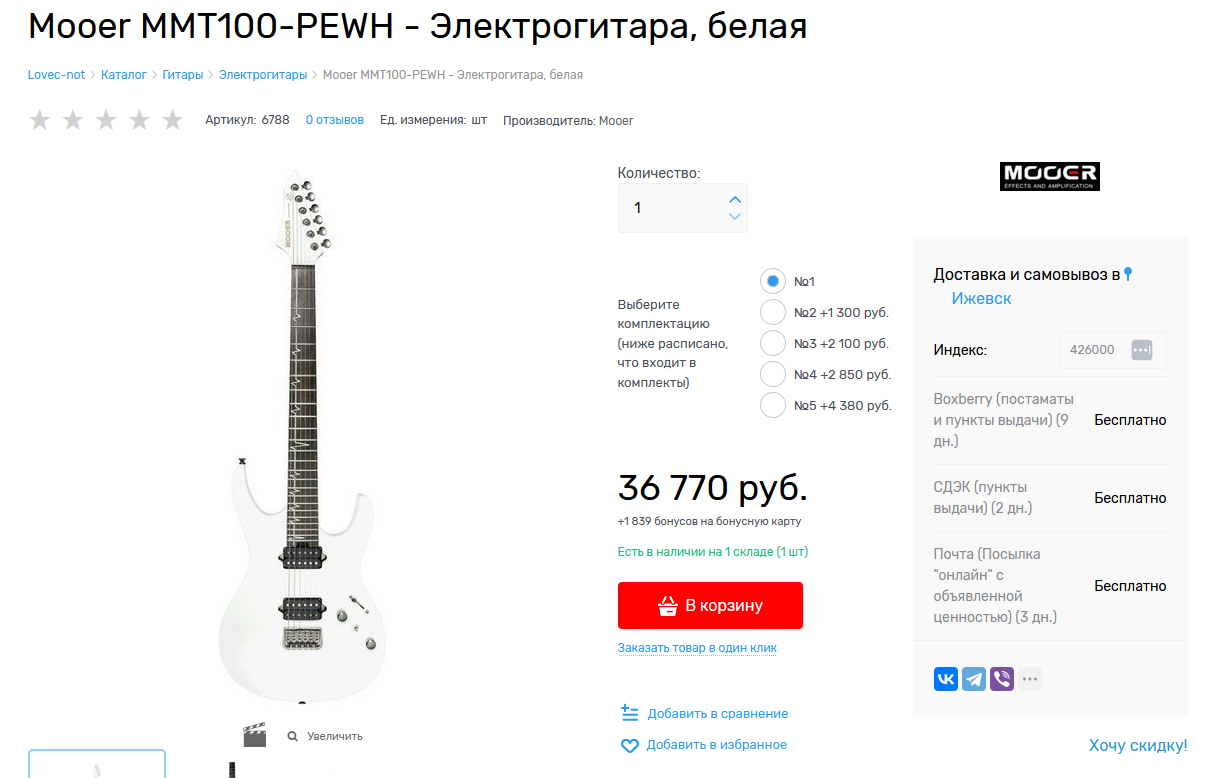Select configuration №2 +1 300 руб.
This screenshot has width=1210, height=778.
pyautogui.click(x=773, y=312)
